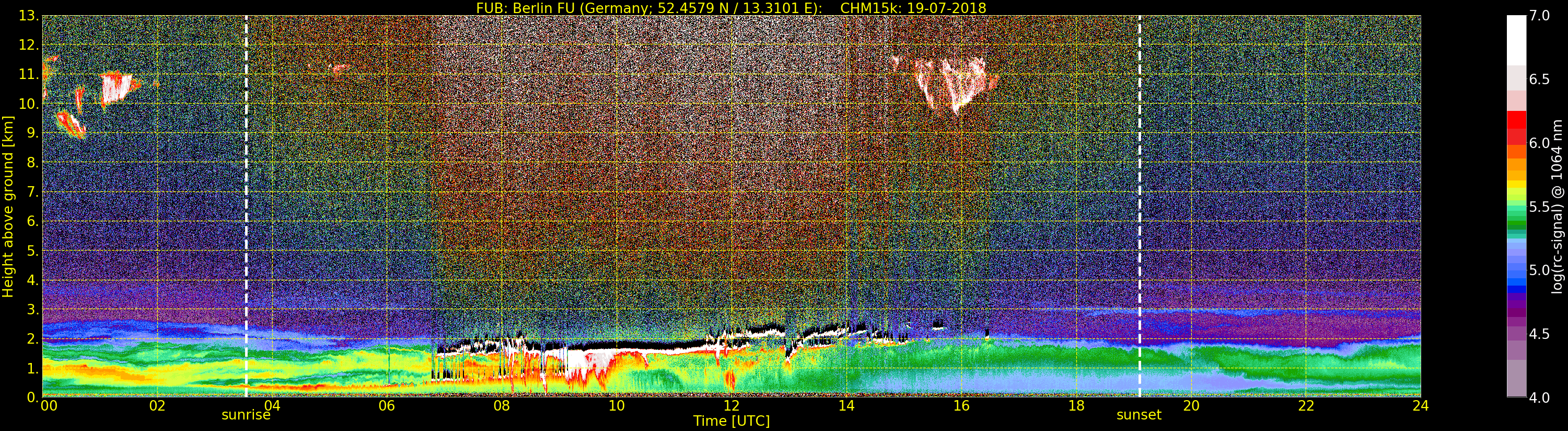
Task: Click the colorbar tick label '6.0'
Action: point(1539,143)
